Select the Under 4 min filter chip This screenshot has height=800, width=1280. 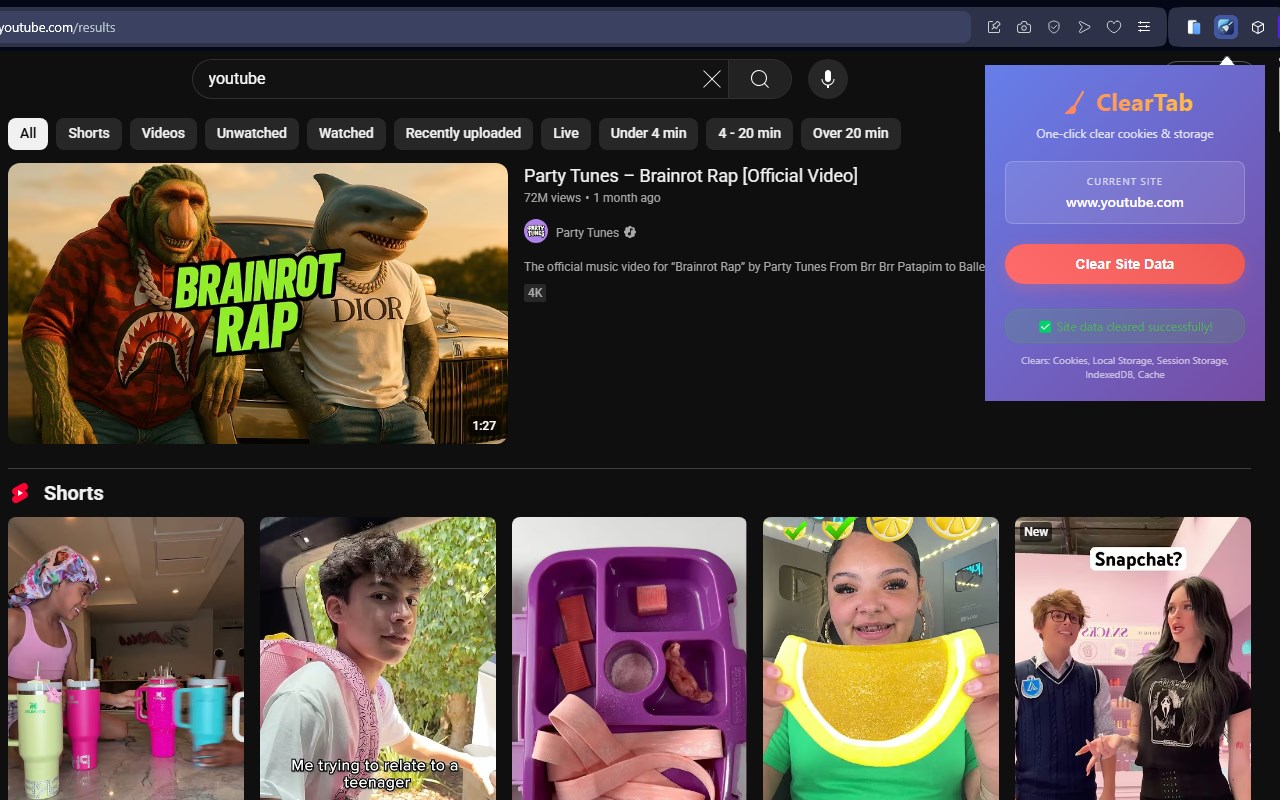pos(648,133)
